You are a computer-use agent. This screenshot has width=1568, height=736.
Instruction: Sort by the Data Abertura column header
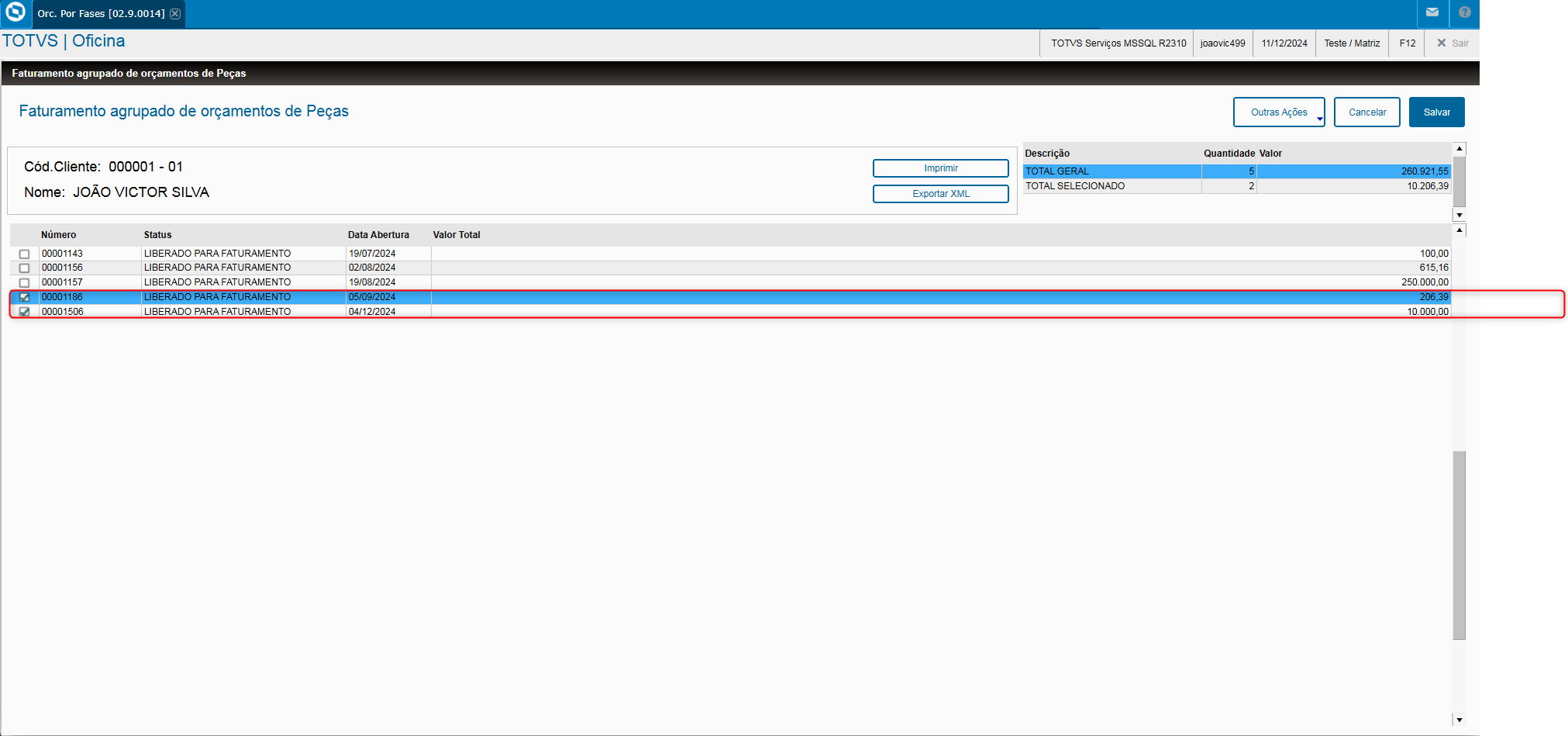pos(378,235)
